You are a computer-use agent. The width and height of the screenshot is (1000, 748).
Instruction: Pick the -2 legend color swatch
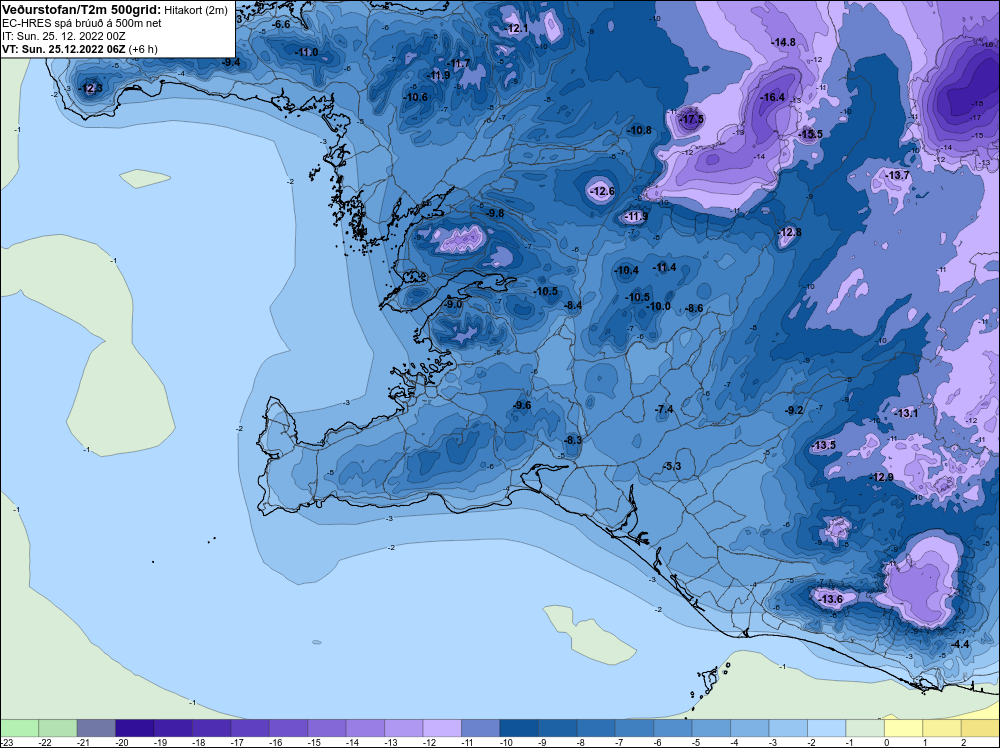[x=827, y=728]
